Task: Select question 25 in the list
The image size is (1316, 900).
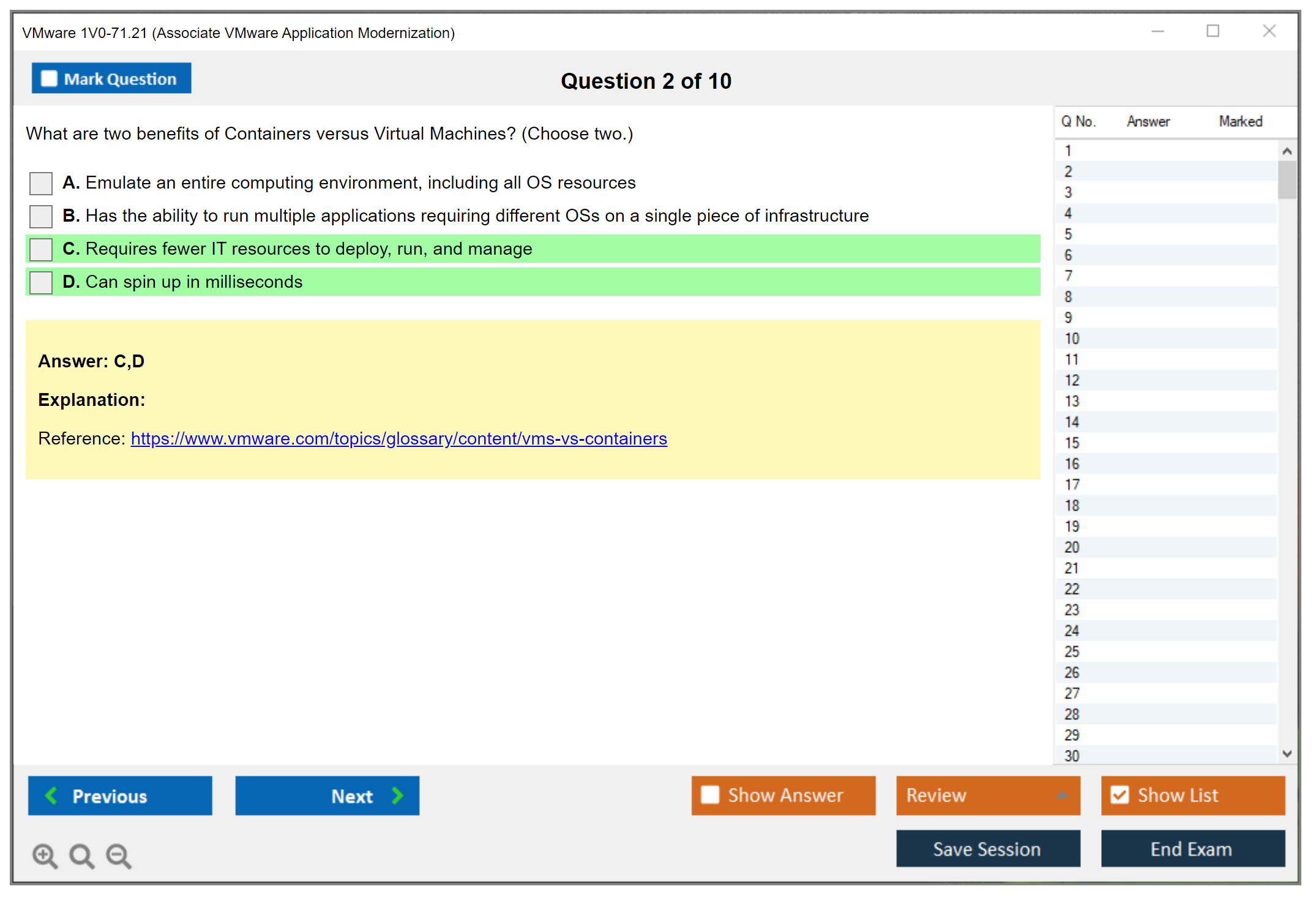Action: coord(1072,651)
